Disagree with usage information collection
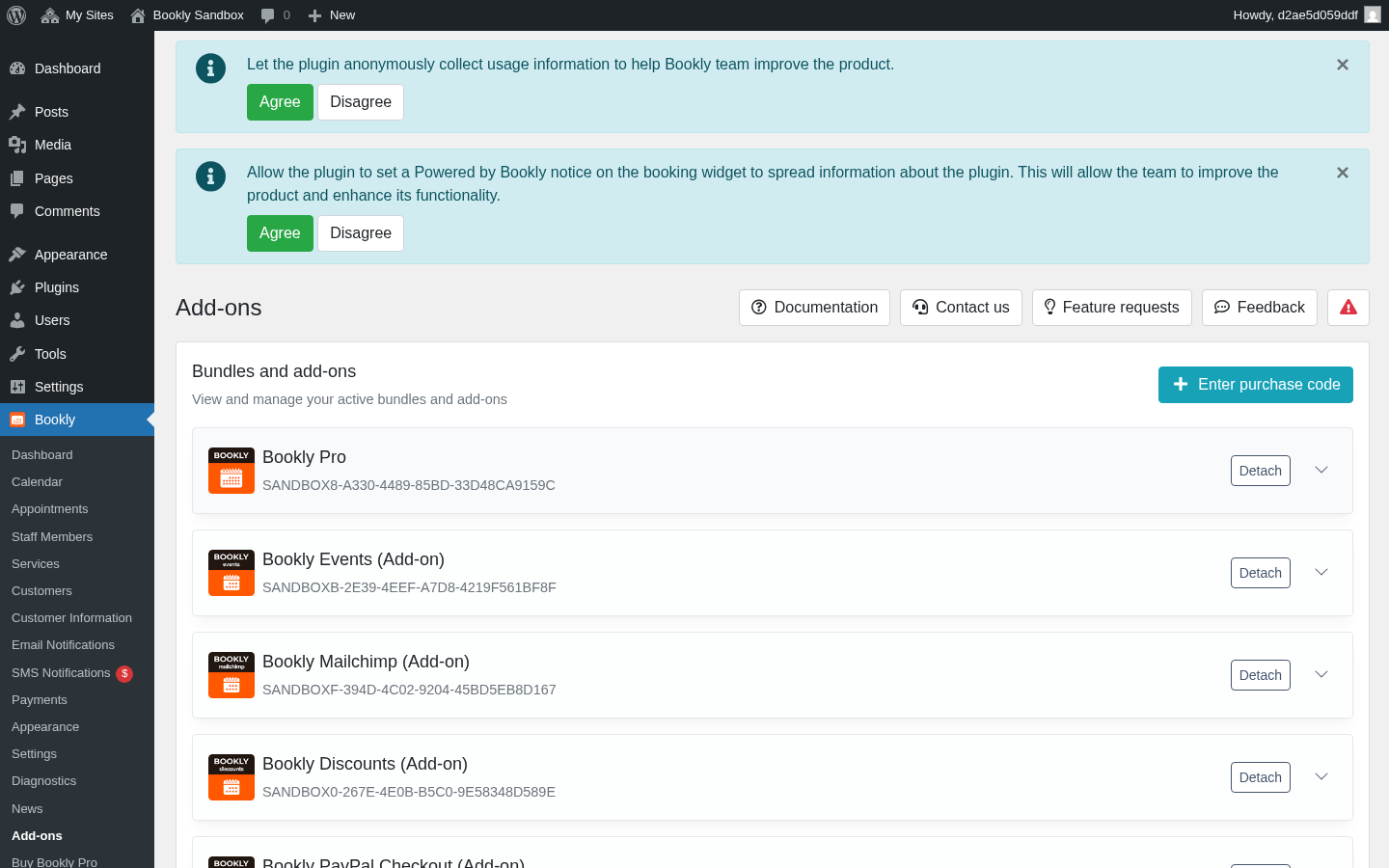This screenshot has height=868, width=1389. click(x=361, y=102)
